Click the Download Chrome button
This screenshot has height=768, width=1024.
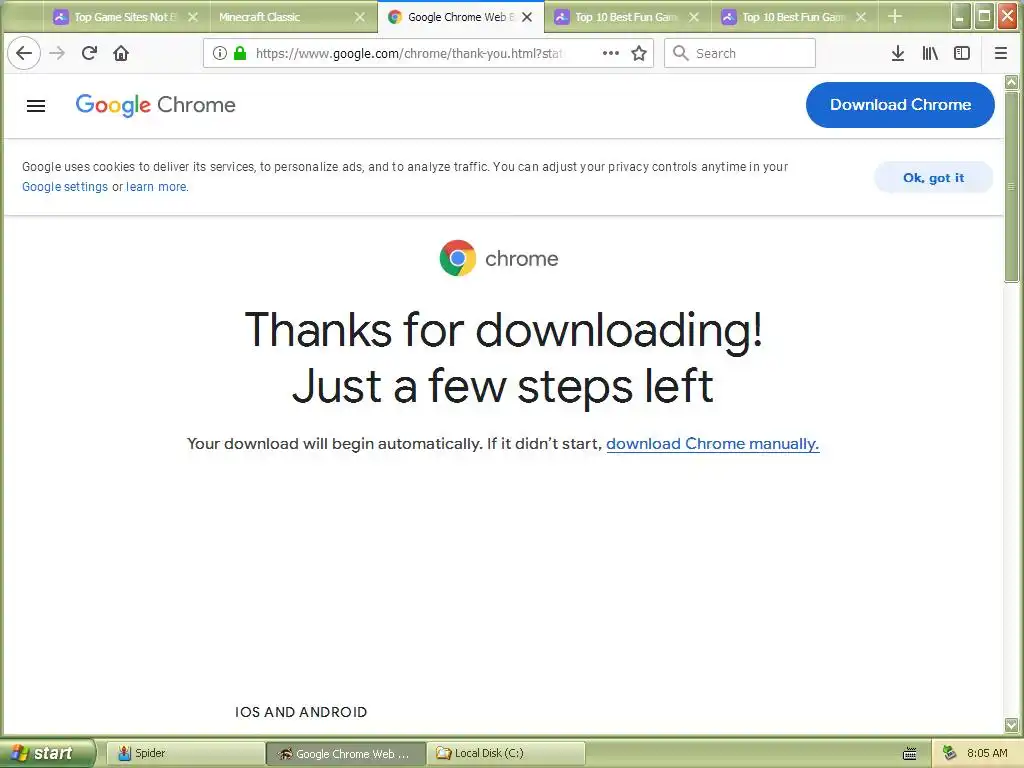click(x=900, y=104)
